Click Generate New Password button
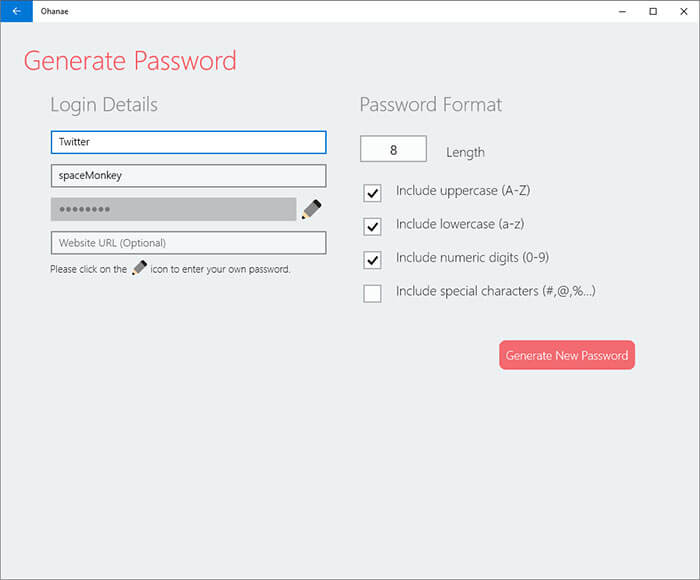Viewport: 700px width, 580px height. (x=567, y=355)
